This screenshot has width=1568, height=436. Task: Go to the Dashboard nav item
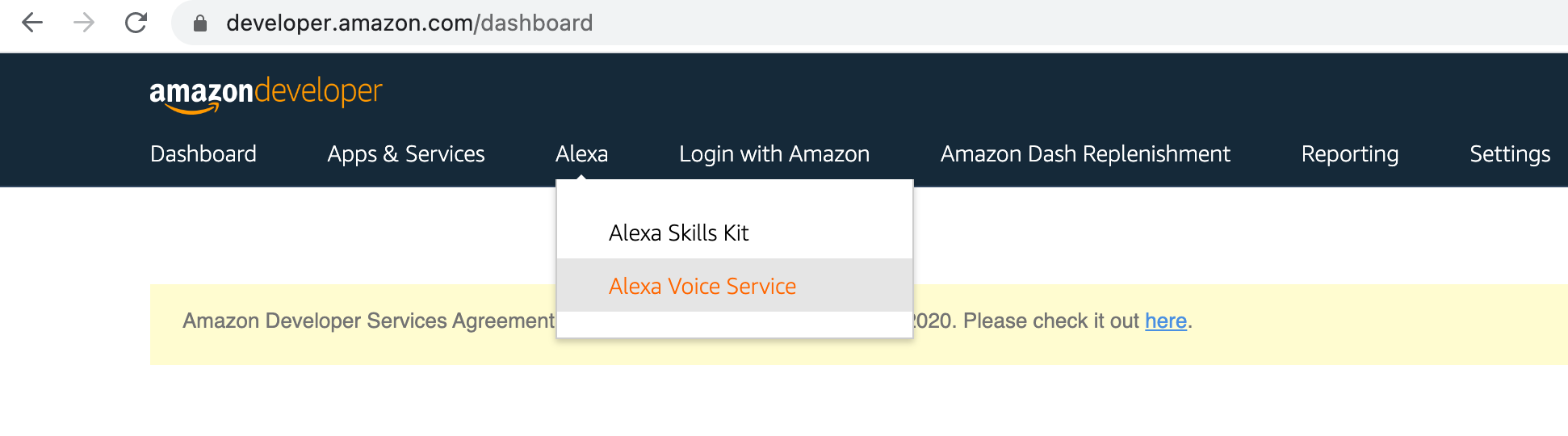(203, 154)
